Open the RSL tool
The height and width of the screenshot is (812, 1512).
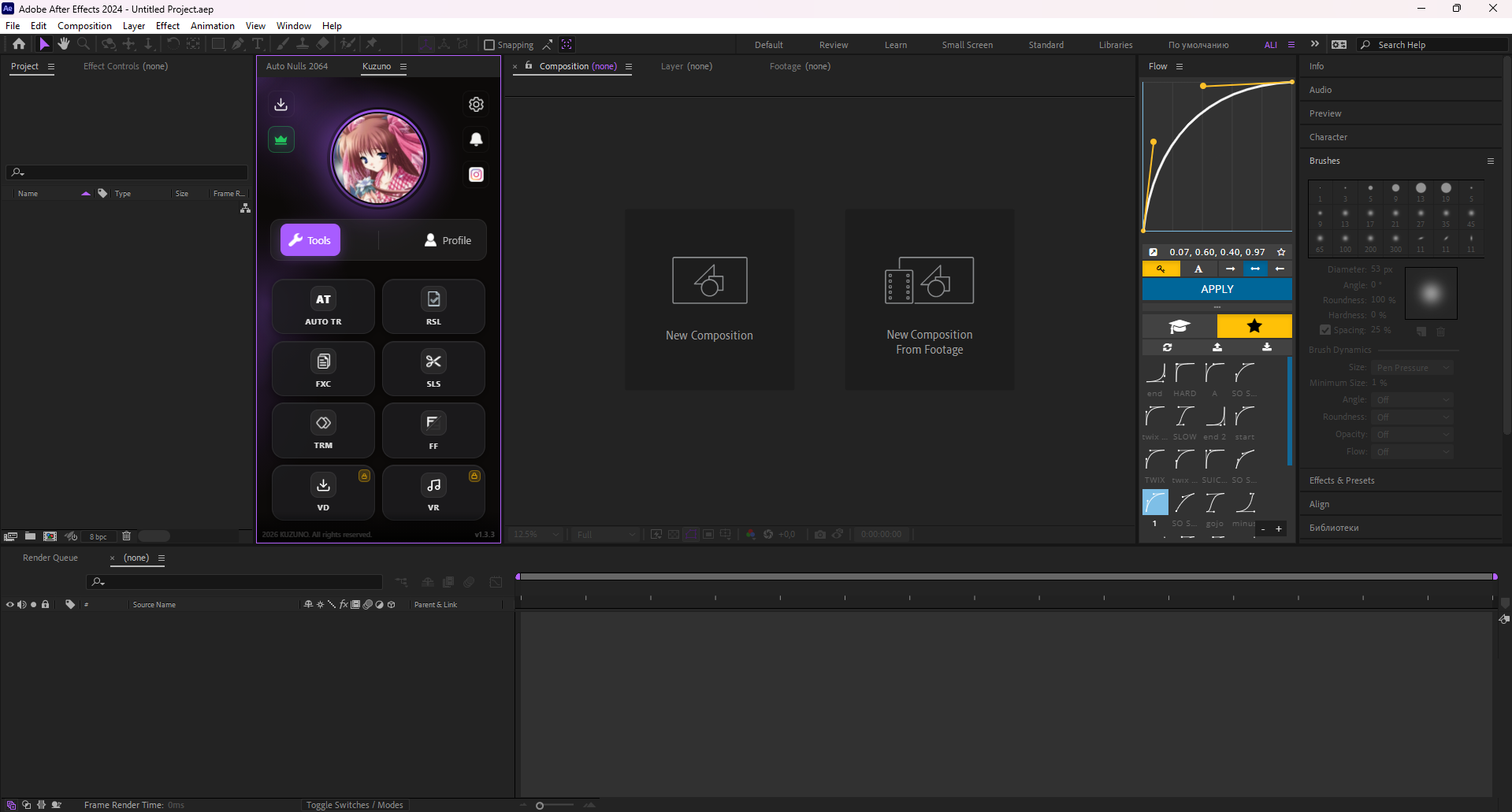click(x=433, y=307)
